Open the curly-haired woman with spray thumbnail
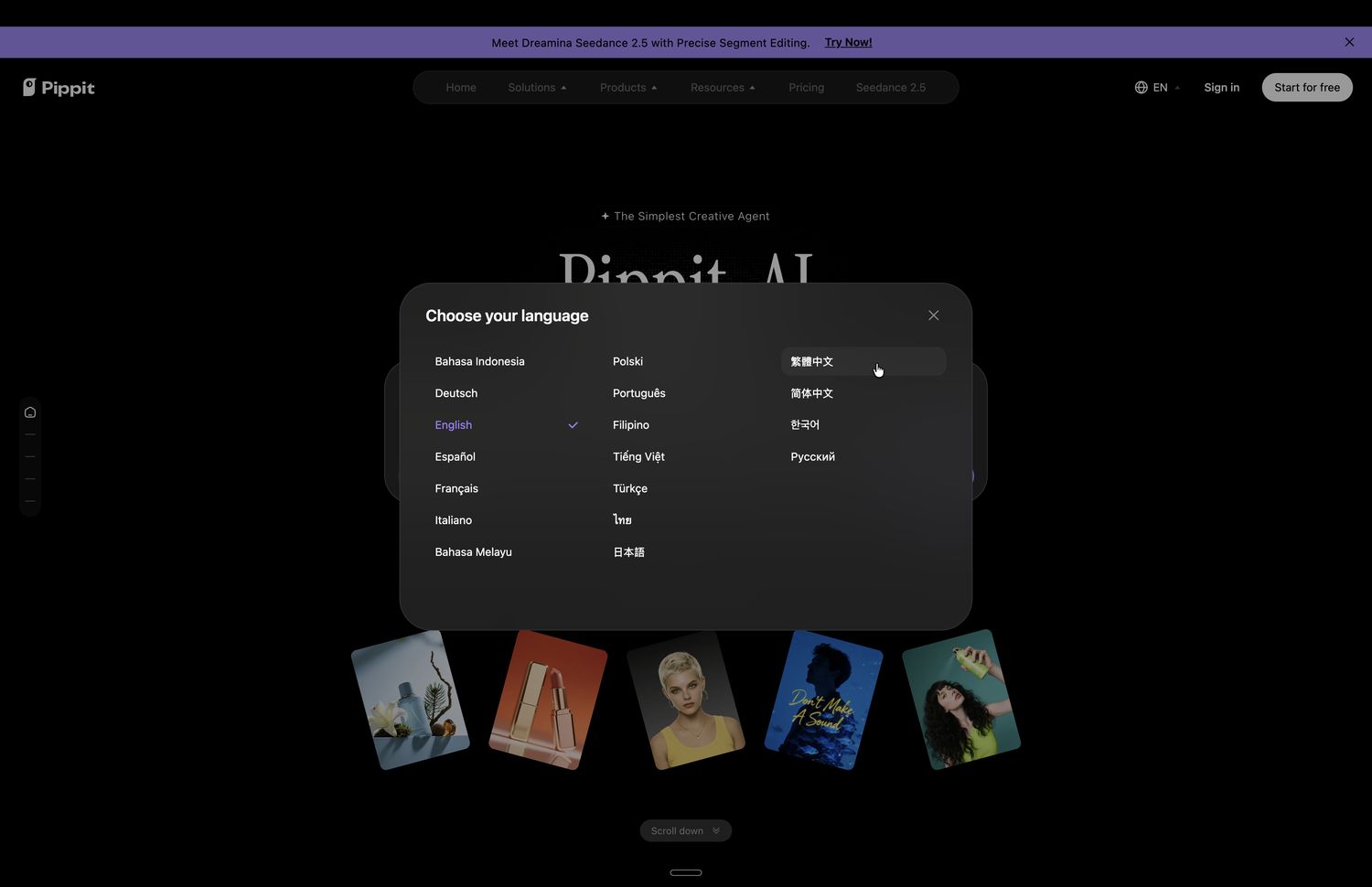 (961, 700)
